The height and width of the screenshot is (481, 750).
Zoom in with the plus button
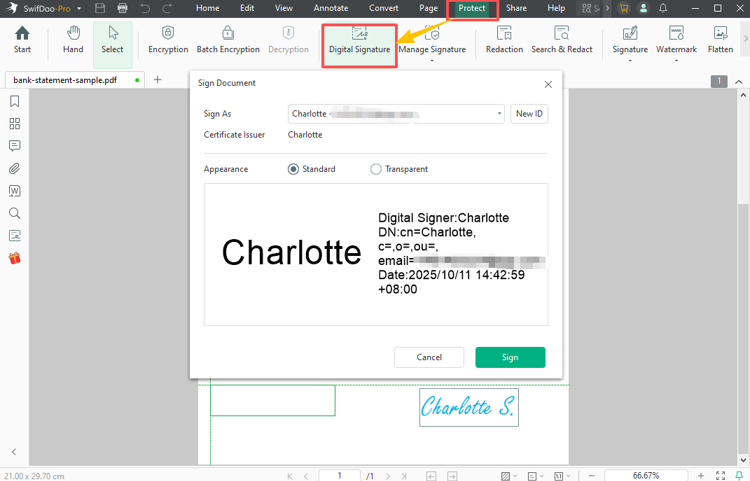[x=701, y=476]
